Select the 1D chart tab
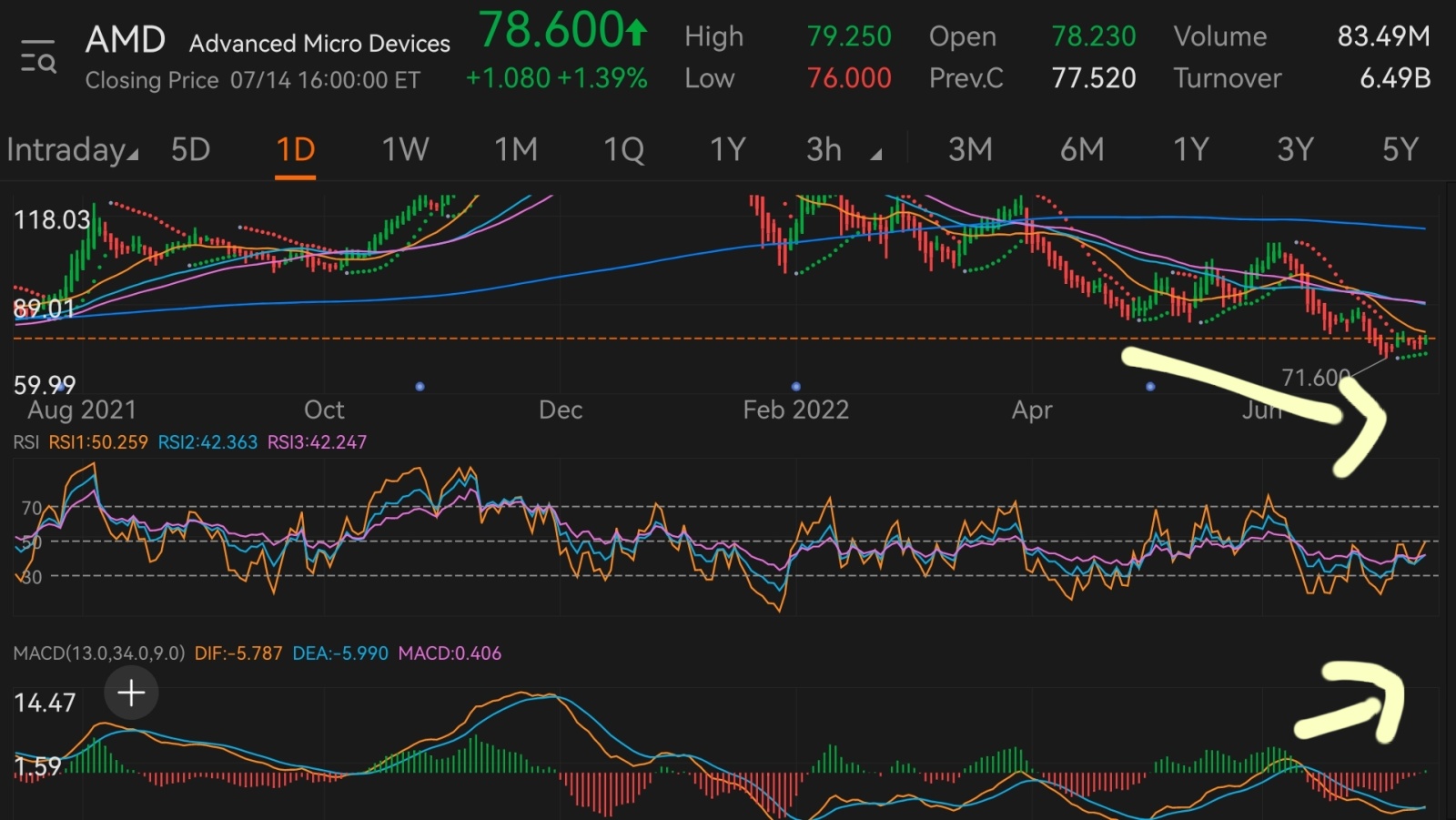 pyautogui.click(x=296, y=149)
